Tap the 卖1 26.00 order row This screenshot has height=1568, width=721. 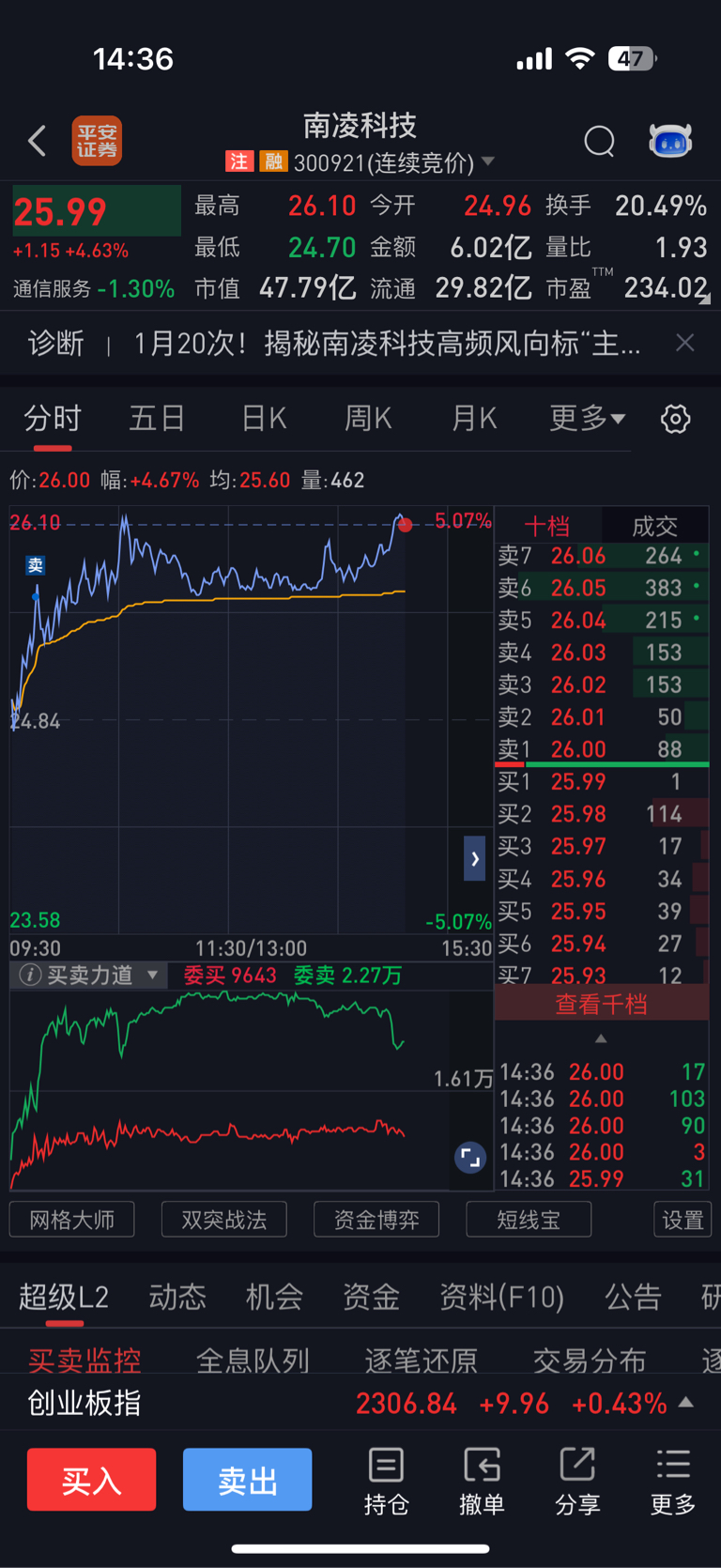(x=602, y=749)
